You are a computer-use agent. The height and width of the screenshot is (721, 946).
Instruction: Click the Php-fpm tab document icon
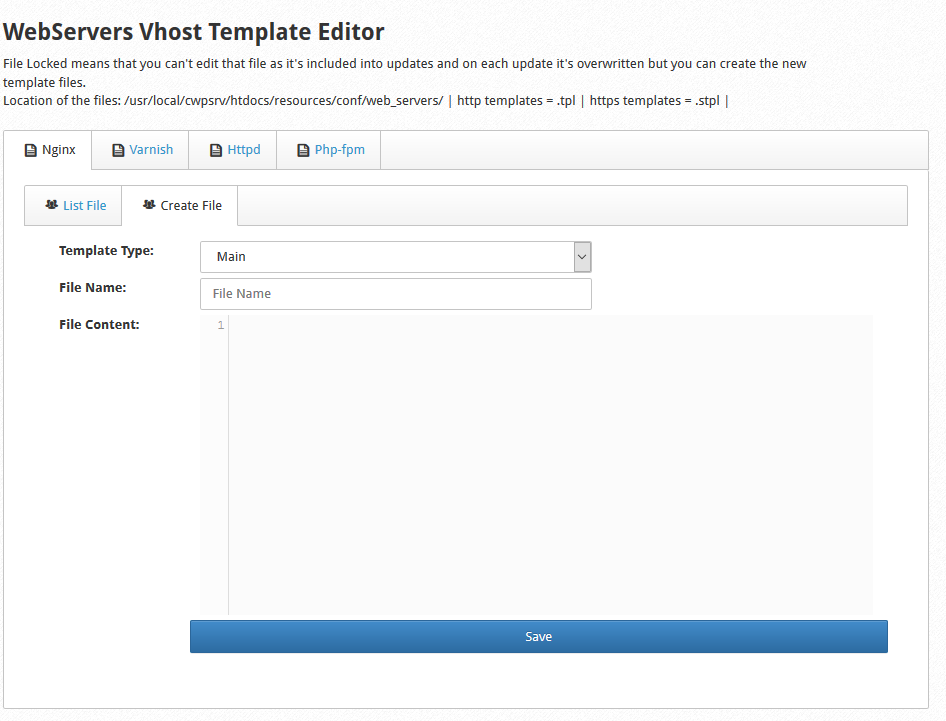point(303,150)
